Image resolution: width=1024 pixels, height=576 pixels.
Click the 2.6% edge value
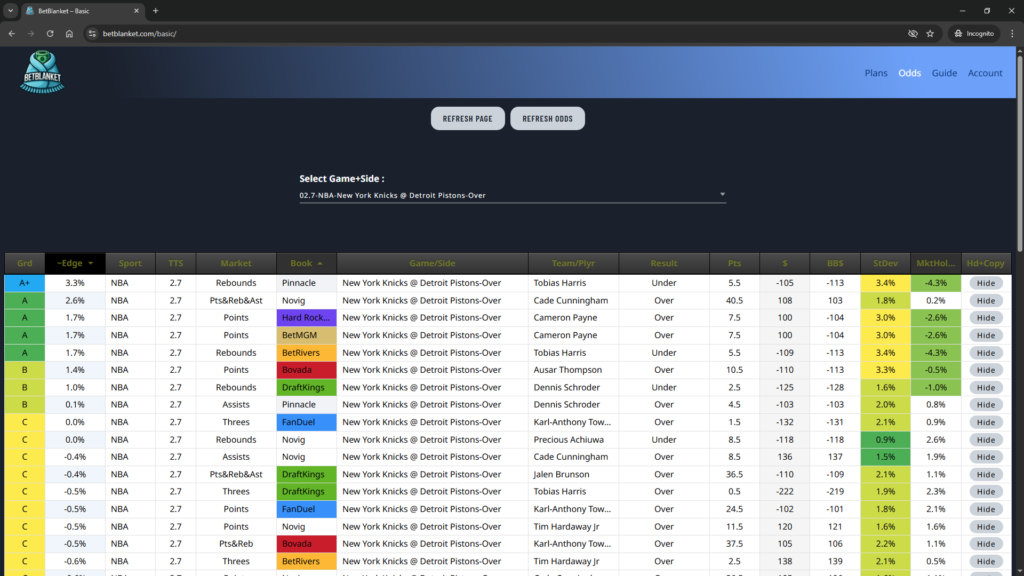tap(74, 300)
